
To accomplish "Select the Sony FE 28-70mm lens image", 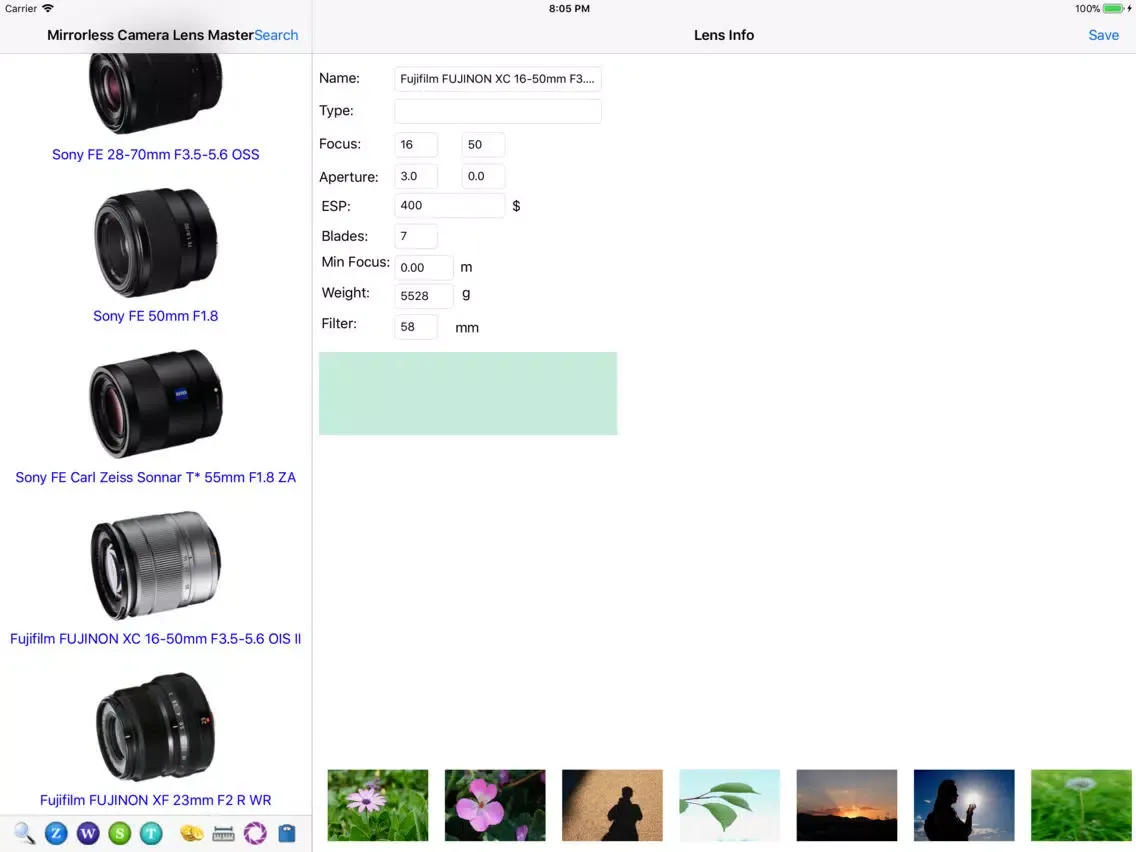I will [156, 94].
